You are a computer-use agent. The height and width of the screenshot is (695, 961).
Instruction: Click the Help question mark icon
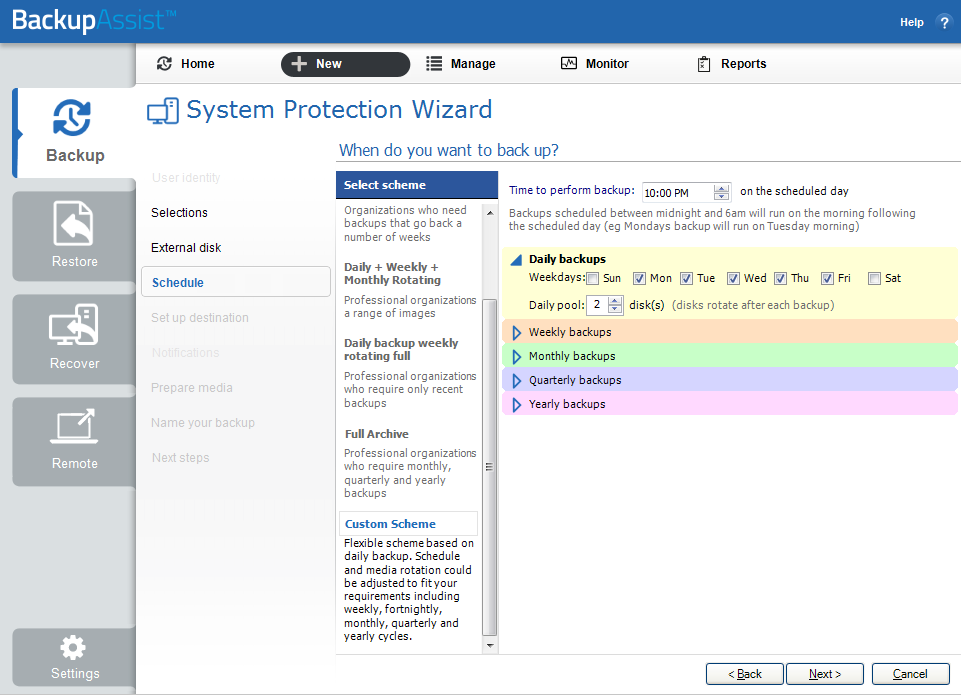coord(944,23)
